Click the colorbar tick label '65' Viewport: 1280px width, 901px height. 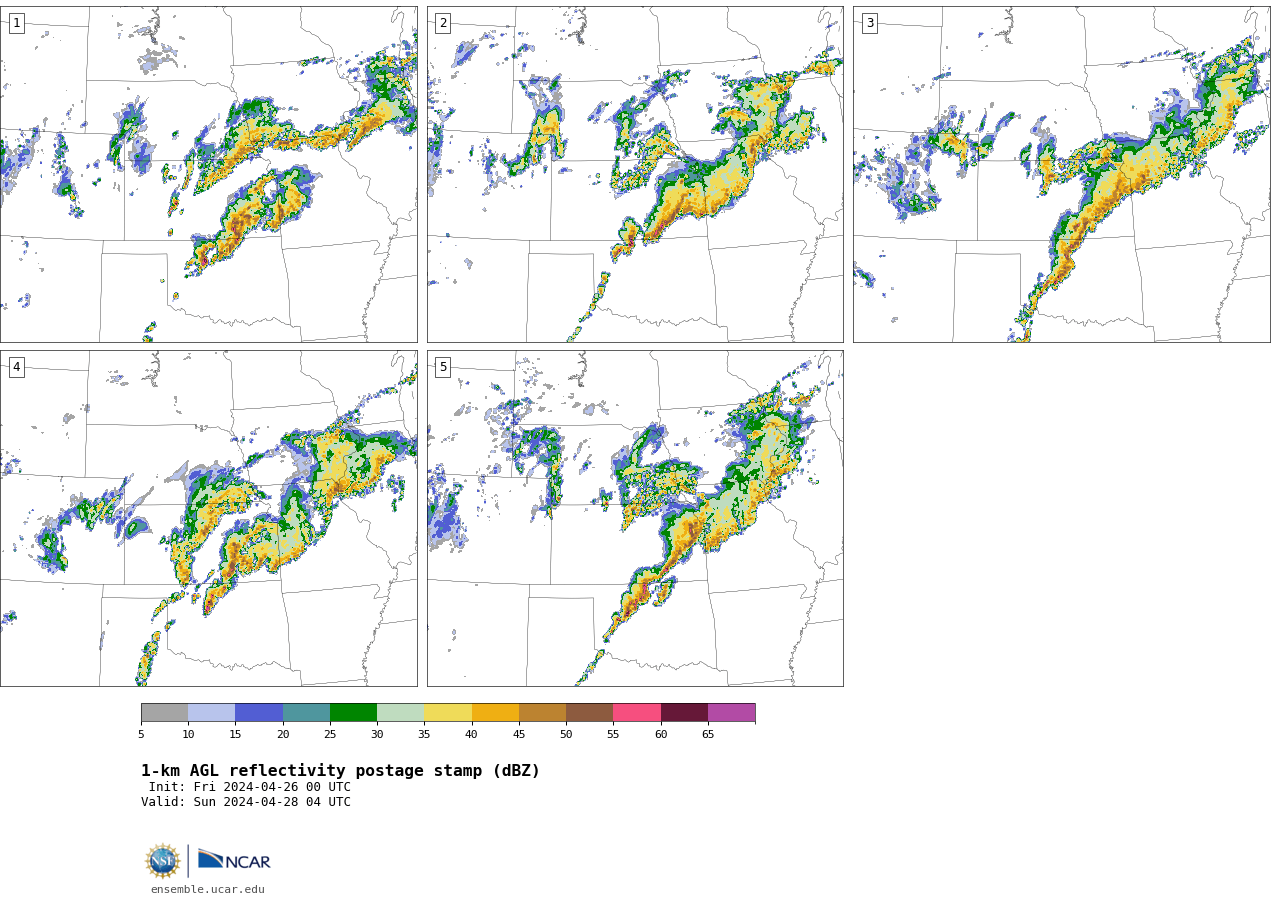coord(708,735)
